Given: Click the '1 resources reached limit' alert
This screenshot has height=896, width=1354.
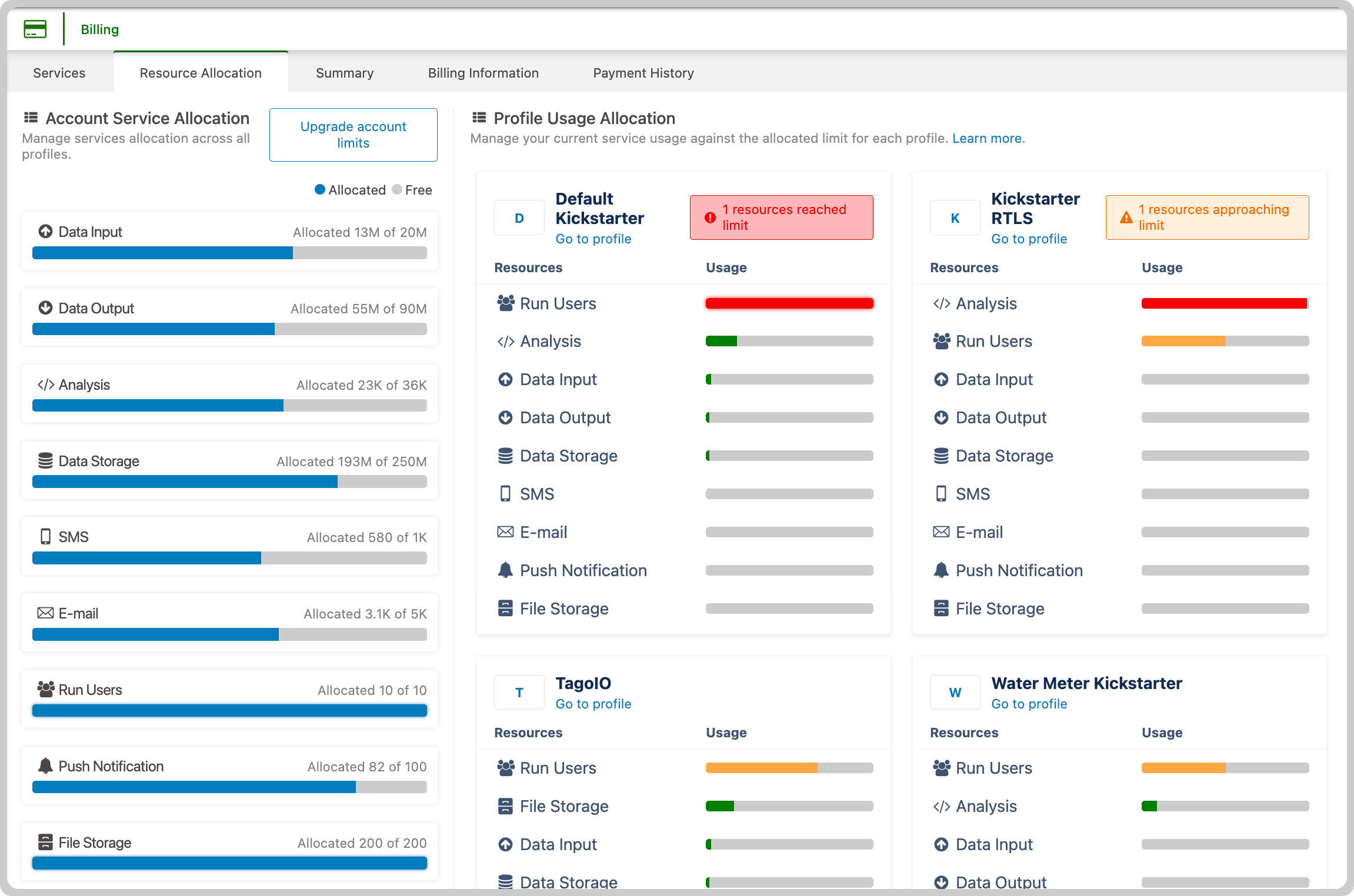Looking at the screenshot, I should 782,218.
